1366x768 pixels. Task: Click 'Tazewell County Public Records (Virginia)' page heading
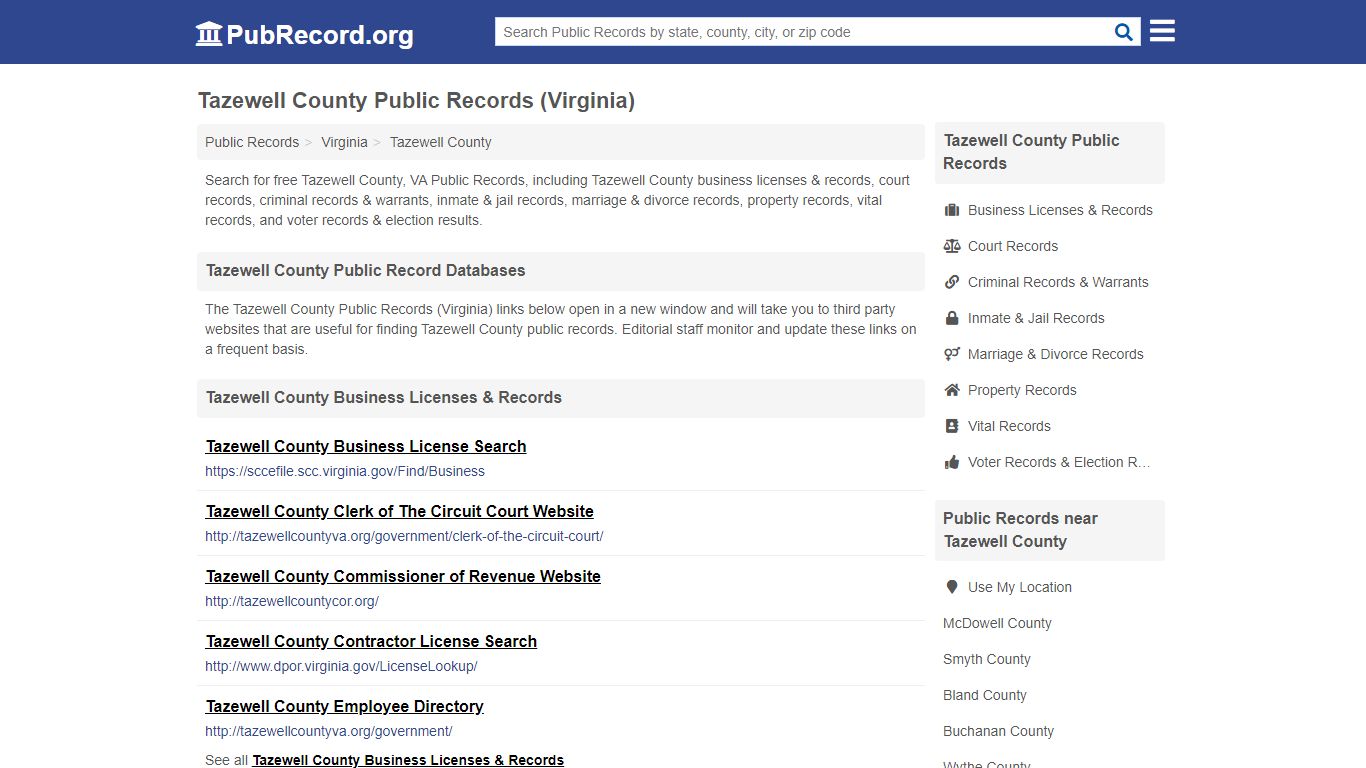click(416, 101)
